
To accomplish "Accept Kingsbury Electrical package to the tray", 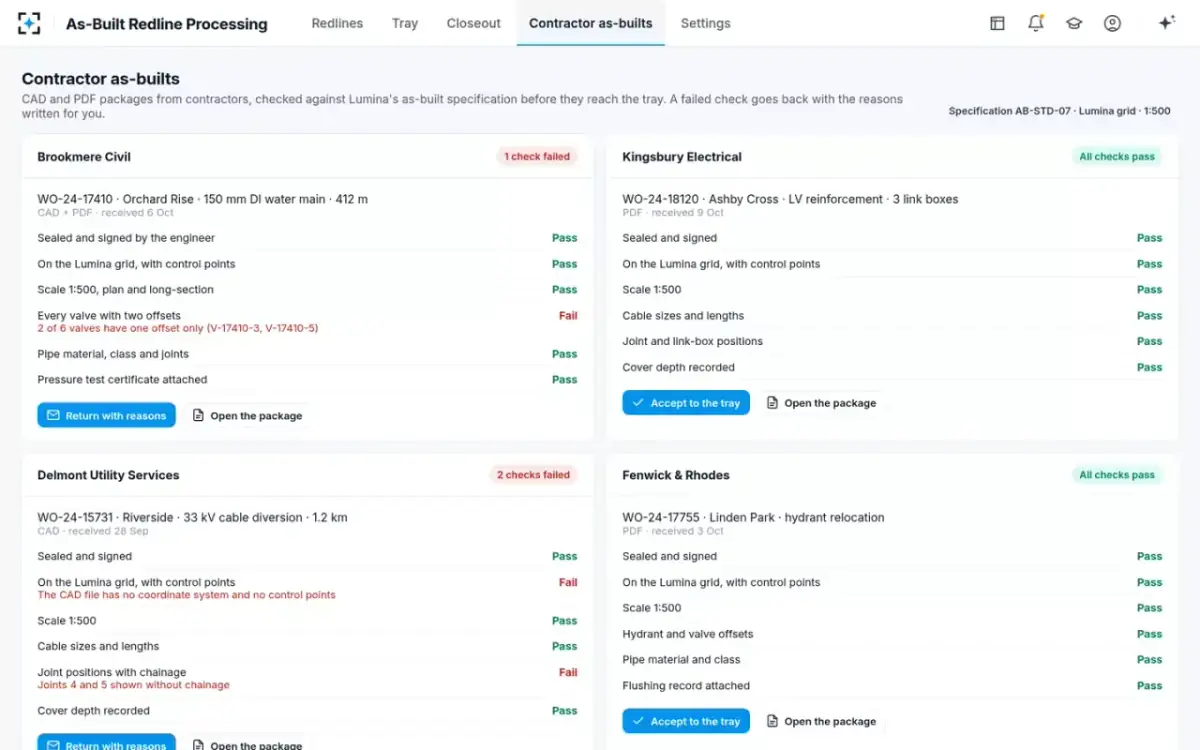I will coord(686,403).
